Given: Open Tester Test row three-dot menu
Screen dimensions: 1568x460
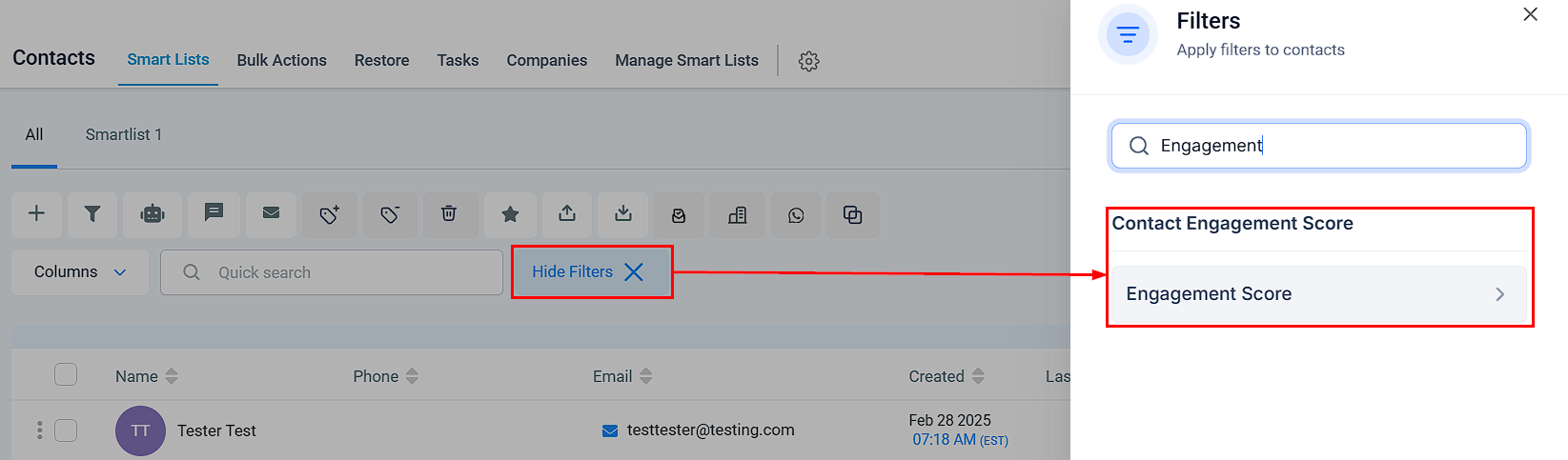Looking at the screenshot, I should (x=39, y=430).
